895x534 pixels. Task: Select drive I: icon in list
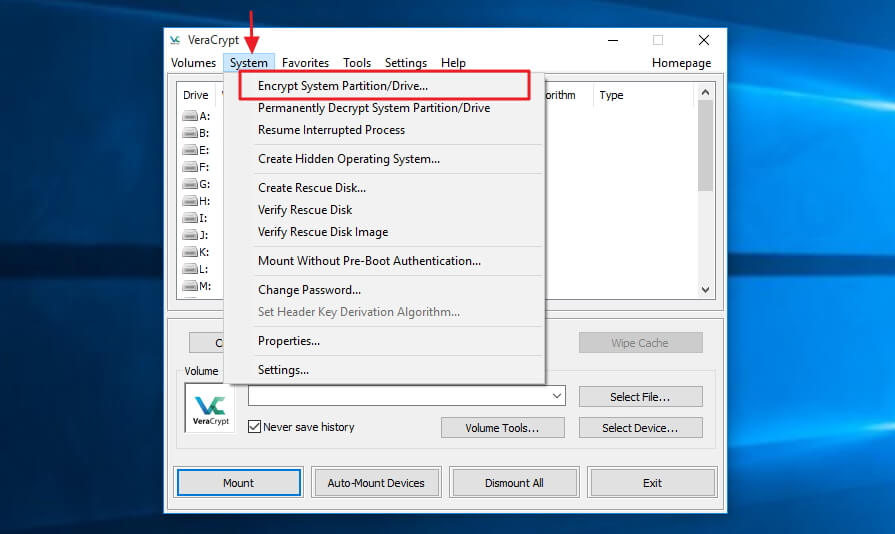[x=190, y=218]
